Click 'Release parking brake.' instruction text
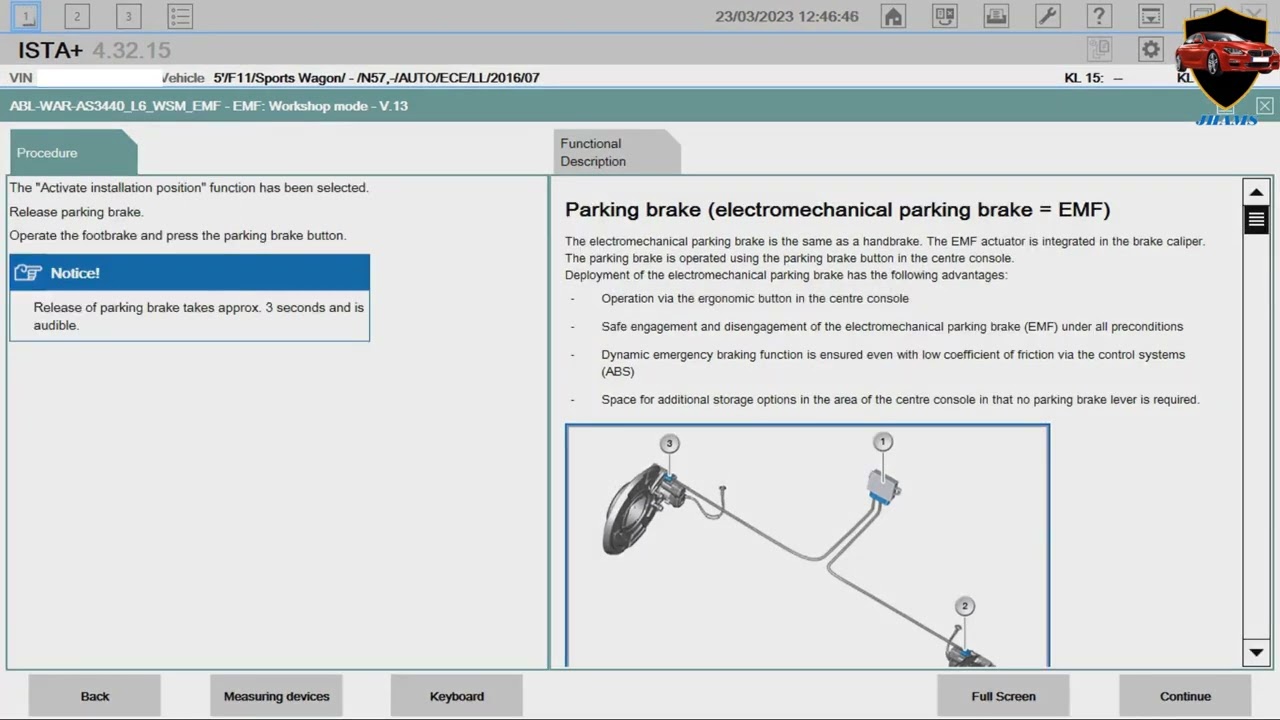 (x=76, y=212)
